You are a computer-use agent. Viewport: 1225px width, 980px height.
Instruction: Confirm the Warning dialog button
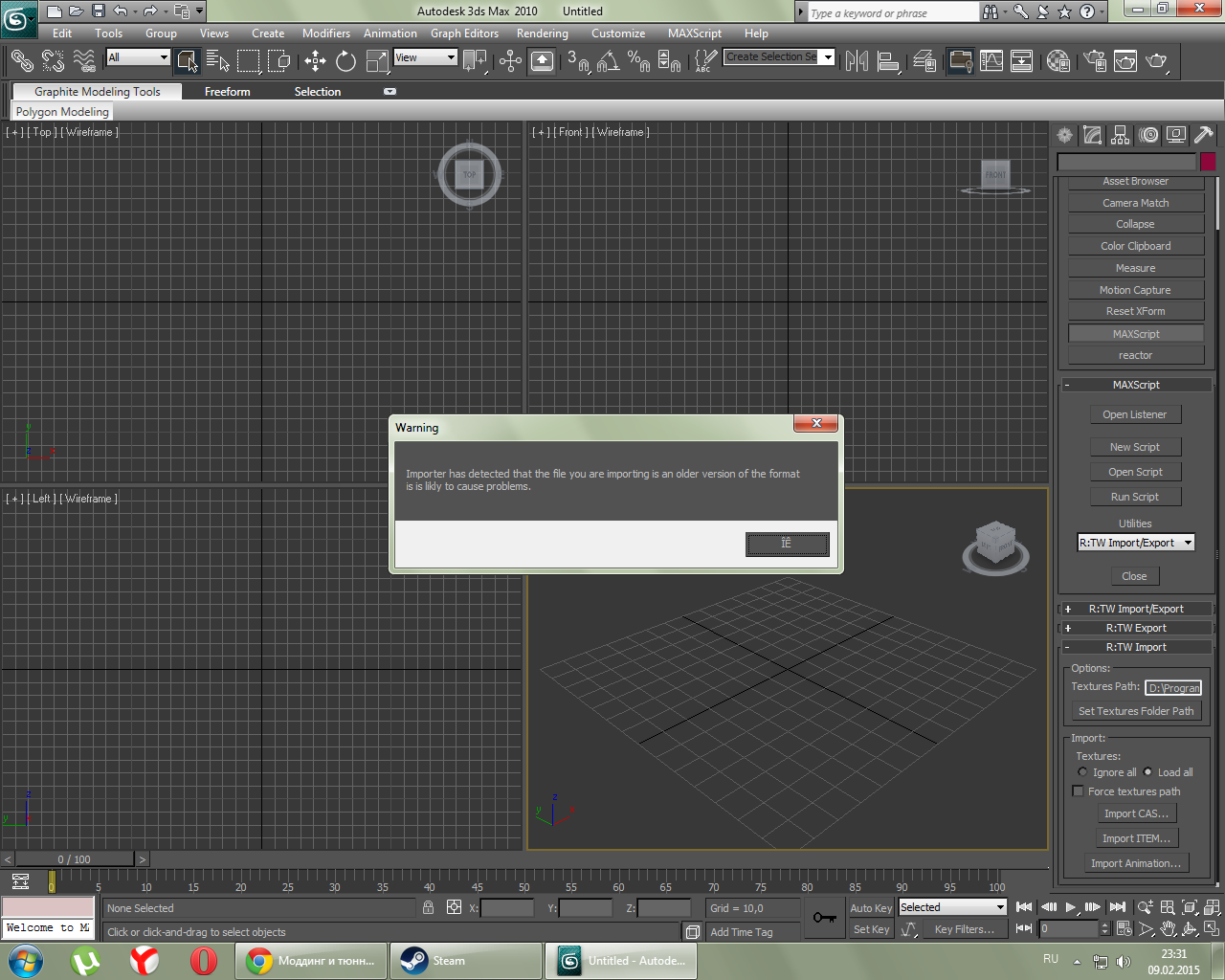point(787,544)
